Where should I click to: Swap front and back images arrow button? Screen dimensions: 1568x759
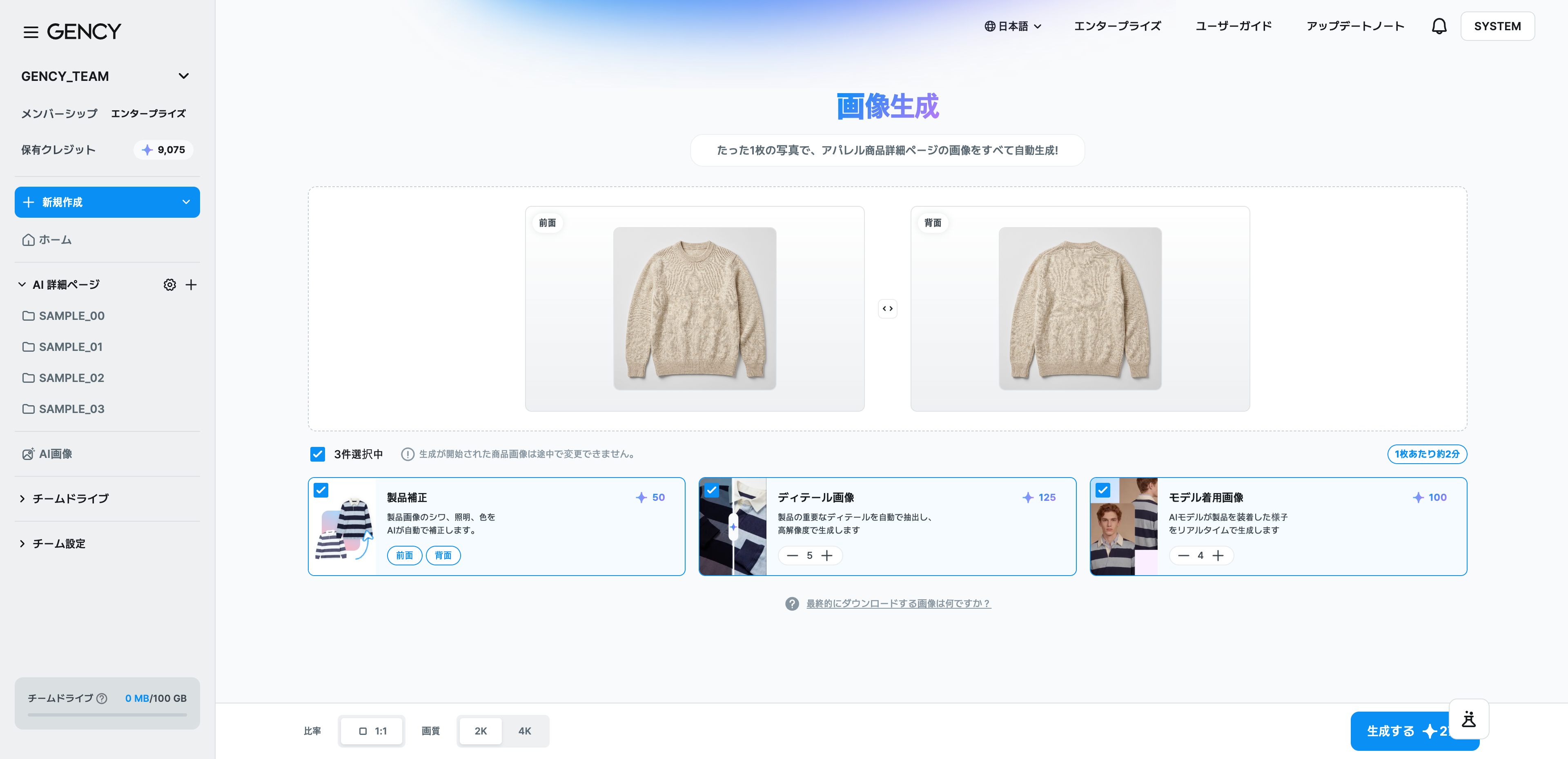887,309
